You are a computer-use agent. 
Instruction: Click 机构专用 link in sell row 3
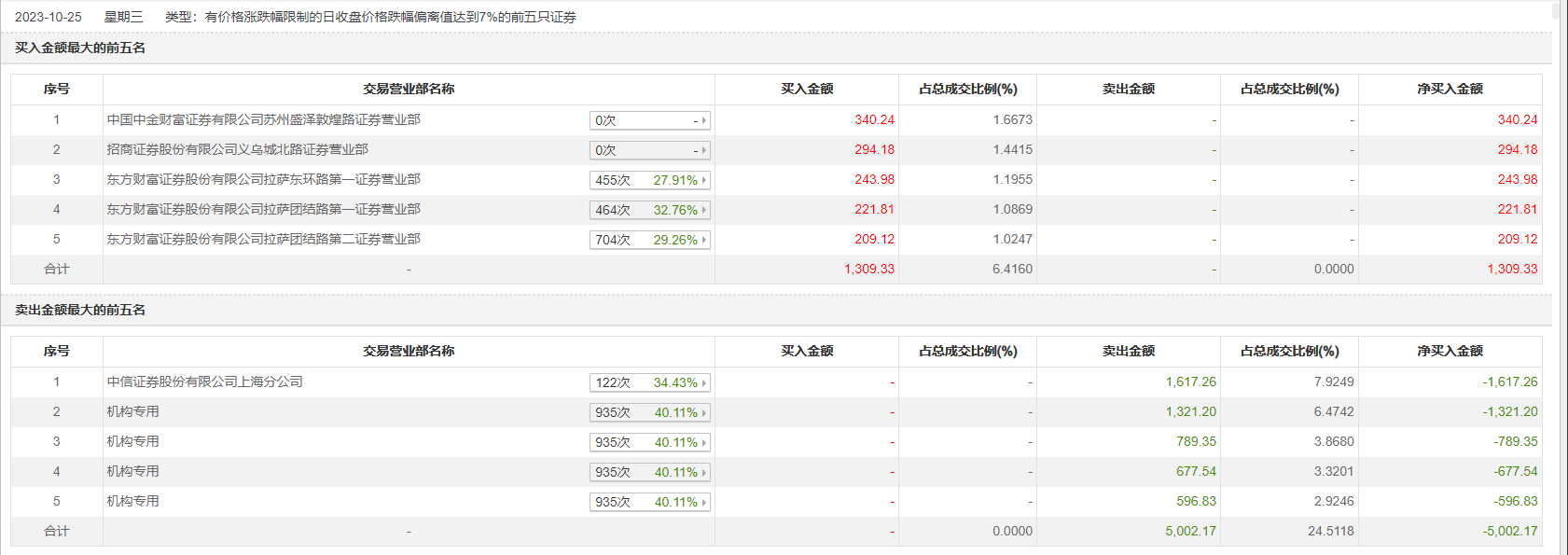[x=132, y=441]
